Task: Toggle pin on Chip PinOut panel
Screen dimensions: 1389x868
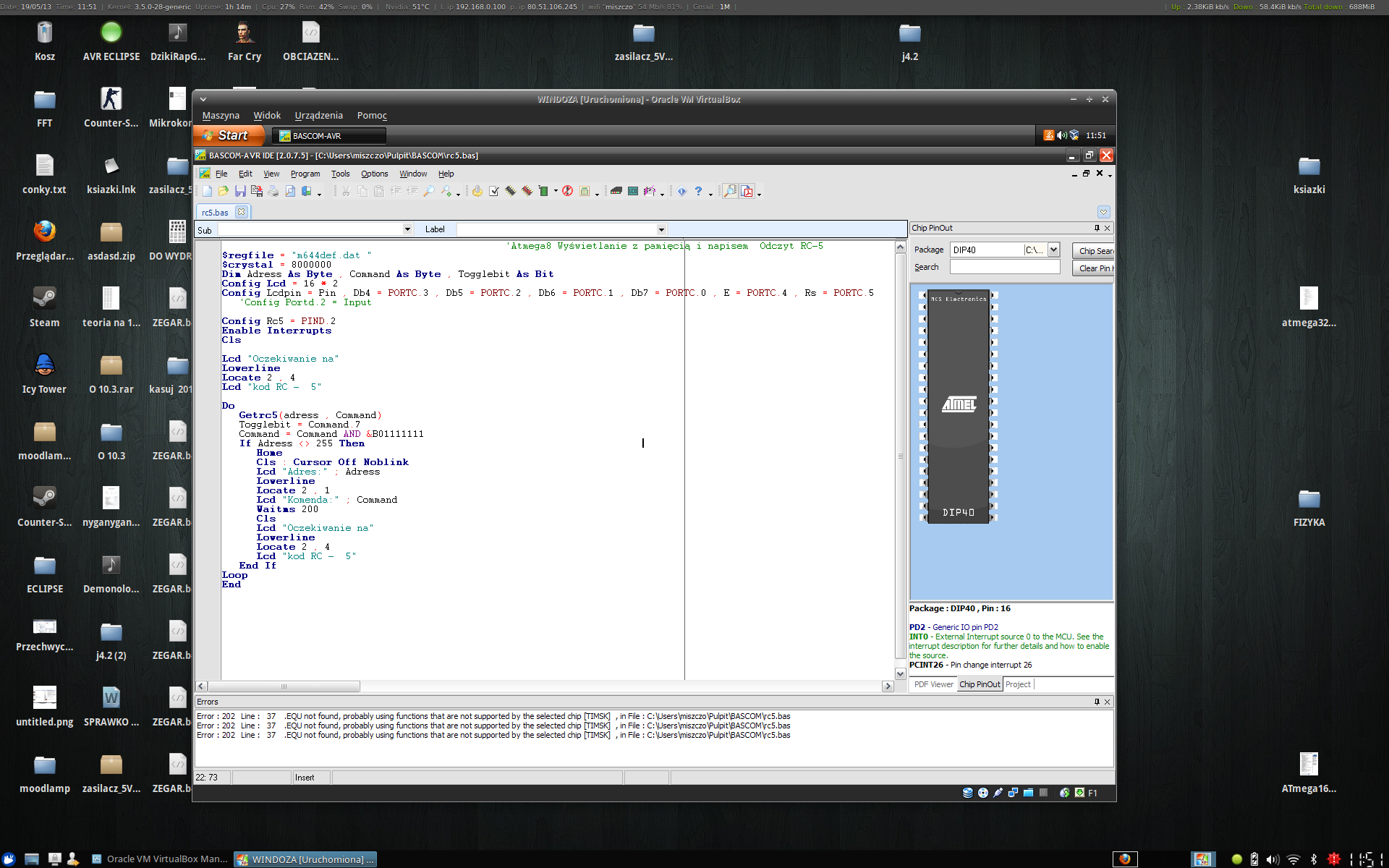Action: (x=1097, y=228)
